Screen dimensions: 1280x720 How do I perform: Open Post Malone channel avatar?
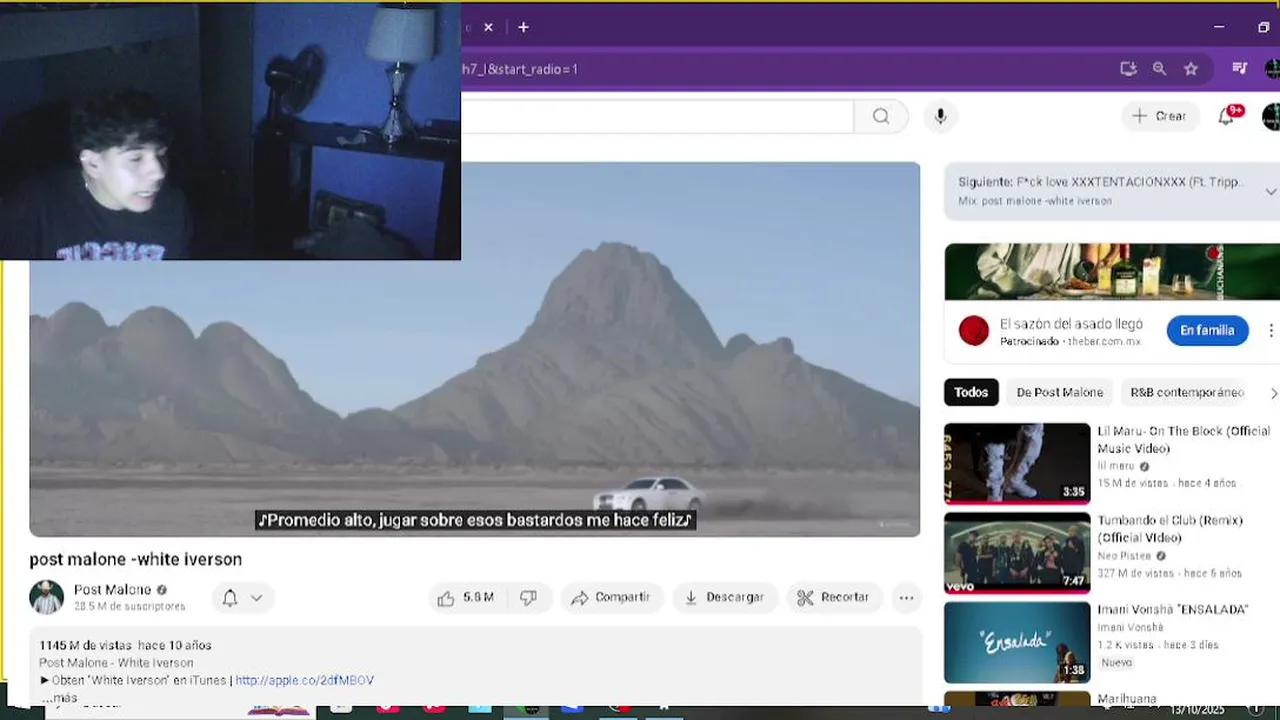[x=46, y=597]
